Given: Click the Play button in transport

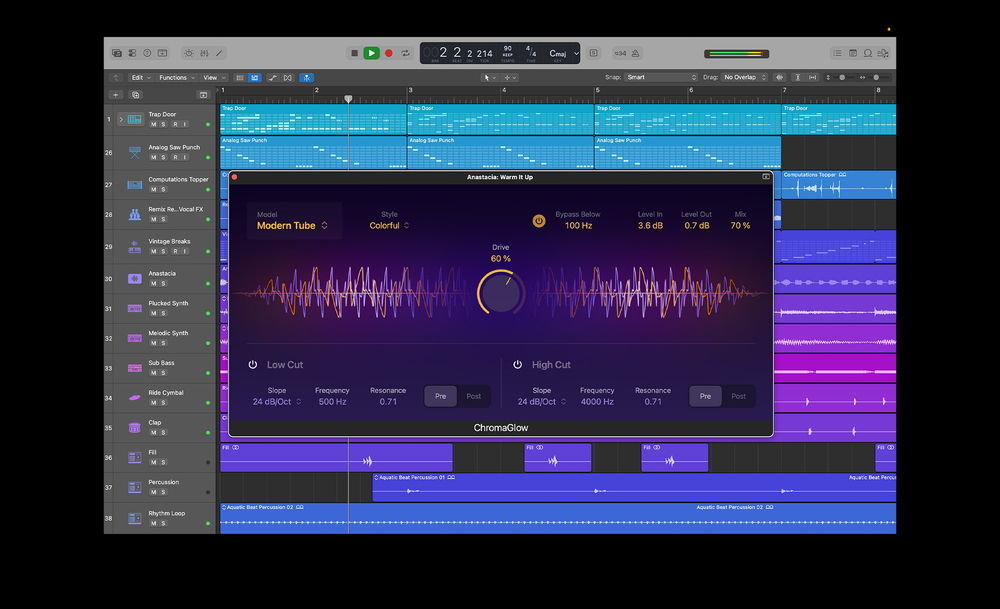Looking at the screenshot, I should click(371, 53).
